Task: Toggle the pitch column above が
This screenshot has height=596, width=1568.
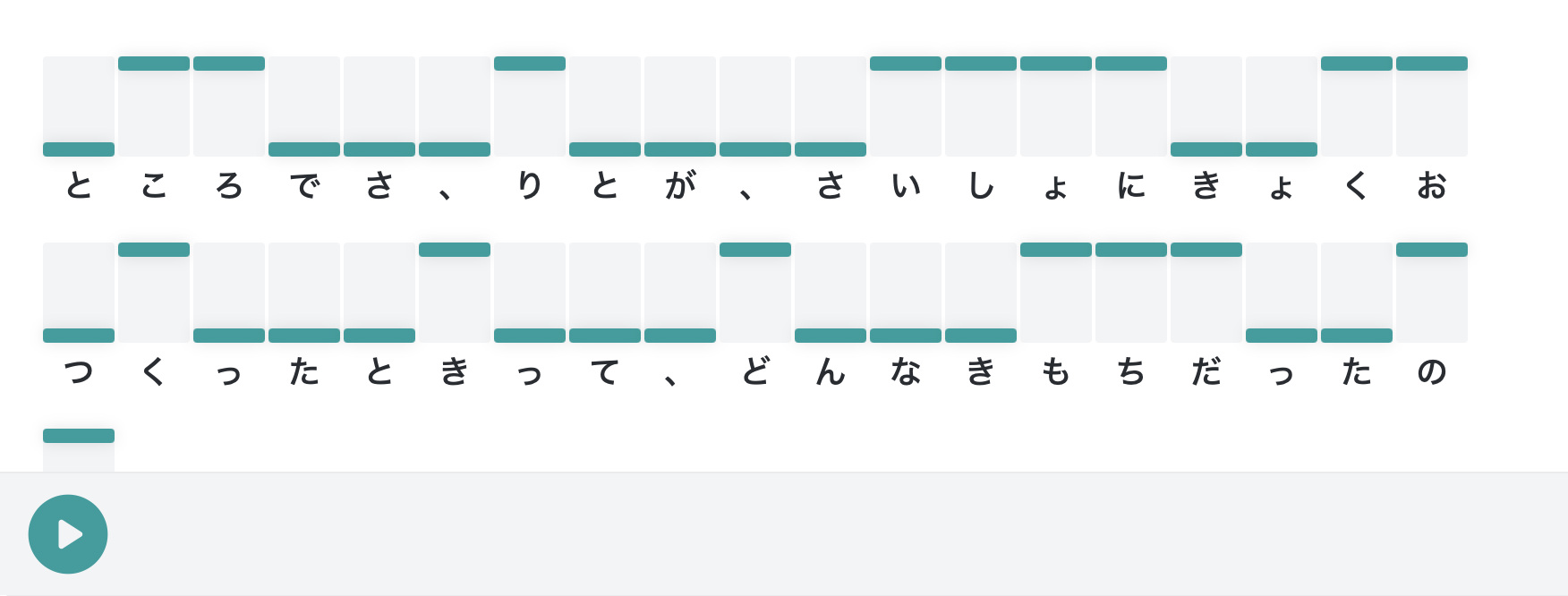Action: (x=680, y=106)
